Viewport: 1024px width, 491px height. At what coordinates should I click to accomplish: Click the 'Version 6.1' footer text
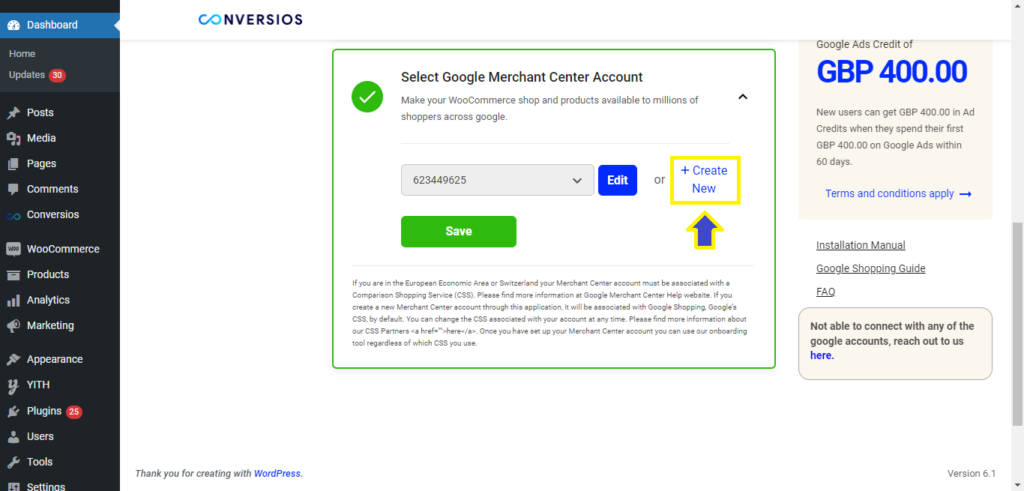point(971,473)
